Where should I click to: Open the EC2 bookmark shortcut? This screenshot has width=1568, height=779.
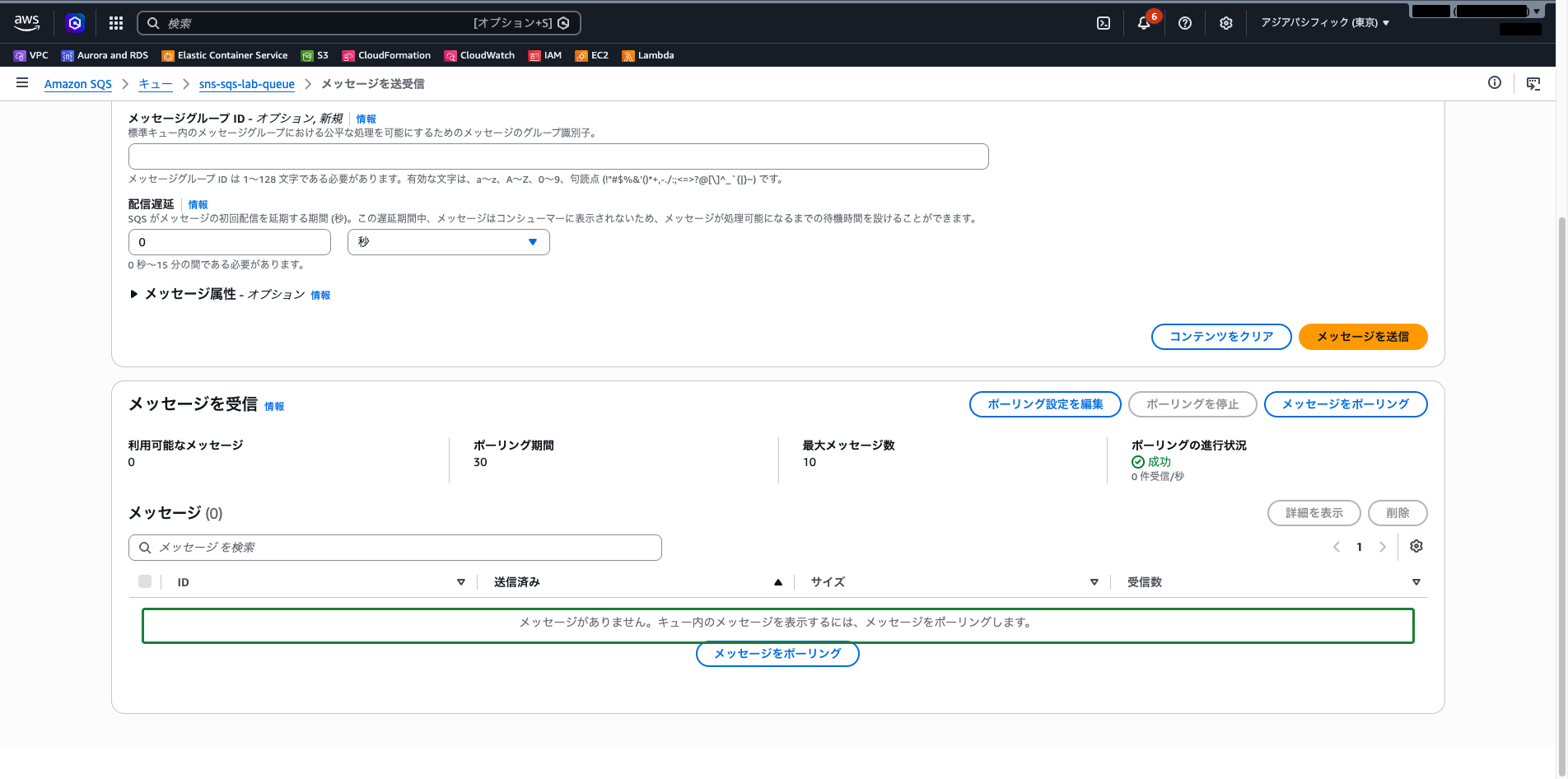592,55
